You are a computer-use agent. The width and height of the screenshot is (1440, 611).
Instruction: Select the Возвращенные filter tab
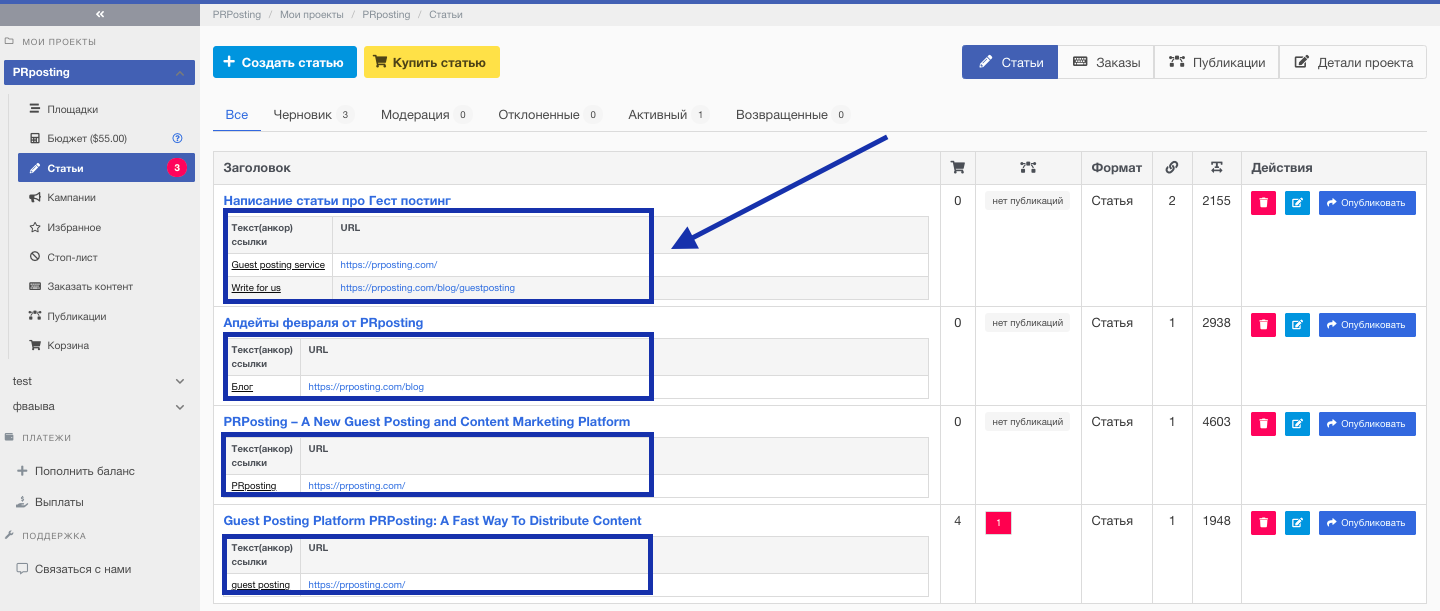coord(791,115)
